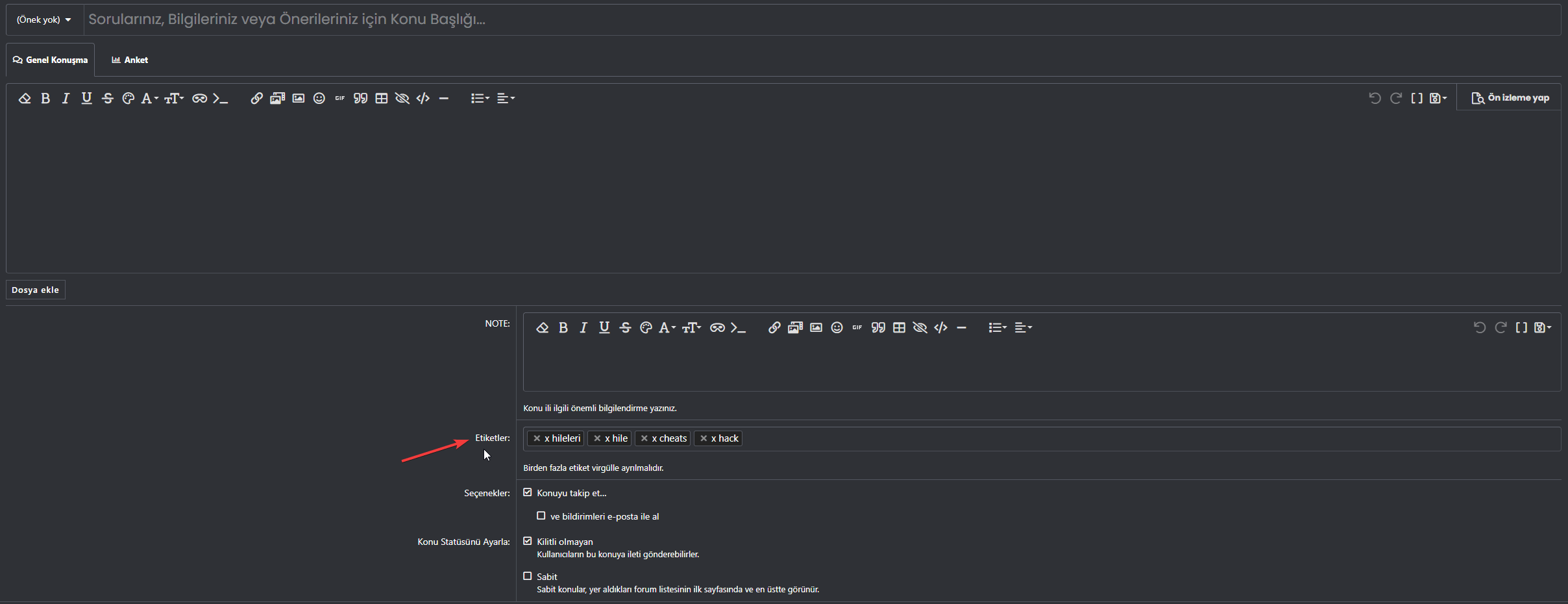The width and height of the screenshot is (1568, 604).
Task: Toggle italic in the NOTE editor toolbar
Action: click(583, 327)
